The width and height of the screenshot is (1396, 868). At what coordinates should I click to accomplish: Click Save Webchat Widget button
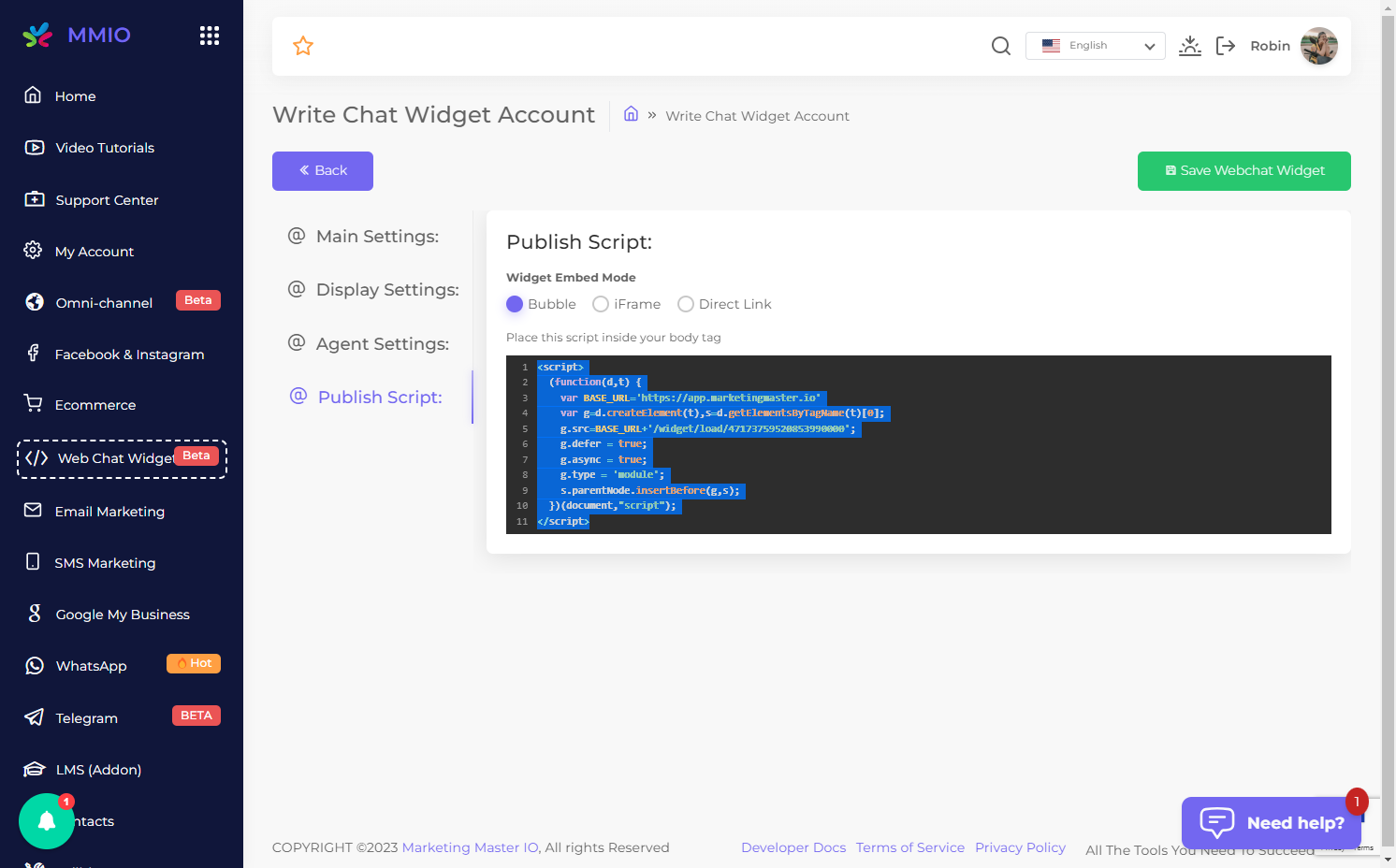(x=1244, y=171)
